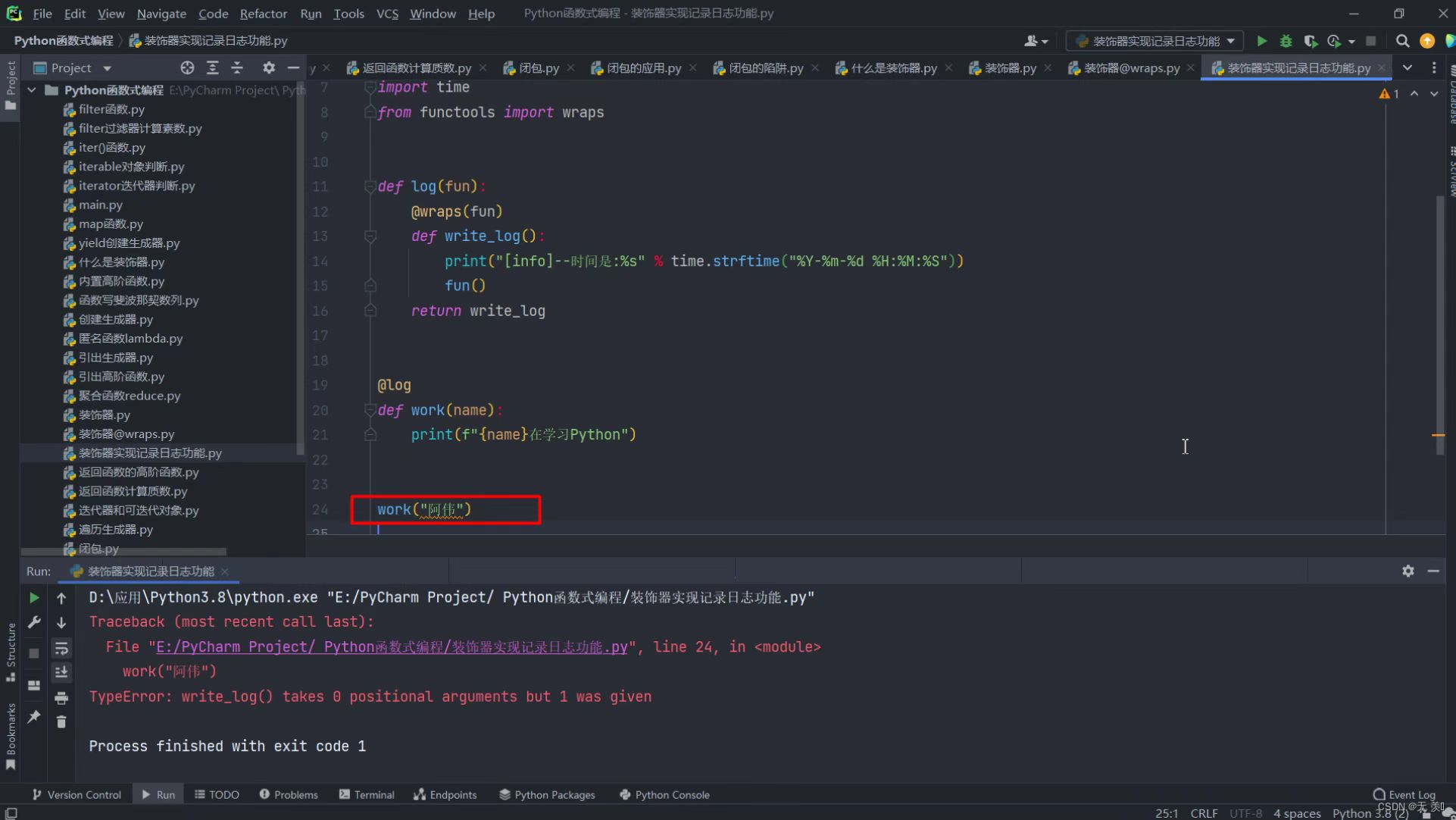
Task: Open Endpoints tool window
Action: click(445, 794)
